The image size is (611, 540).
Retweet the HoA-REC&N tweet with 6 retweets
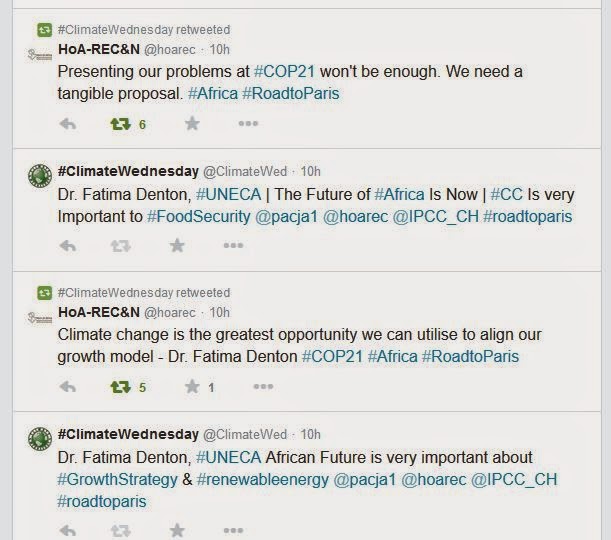121,124
